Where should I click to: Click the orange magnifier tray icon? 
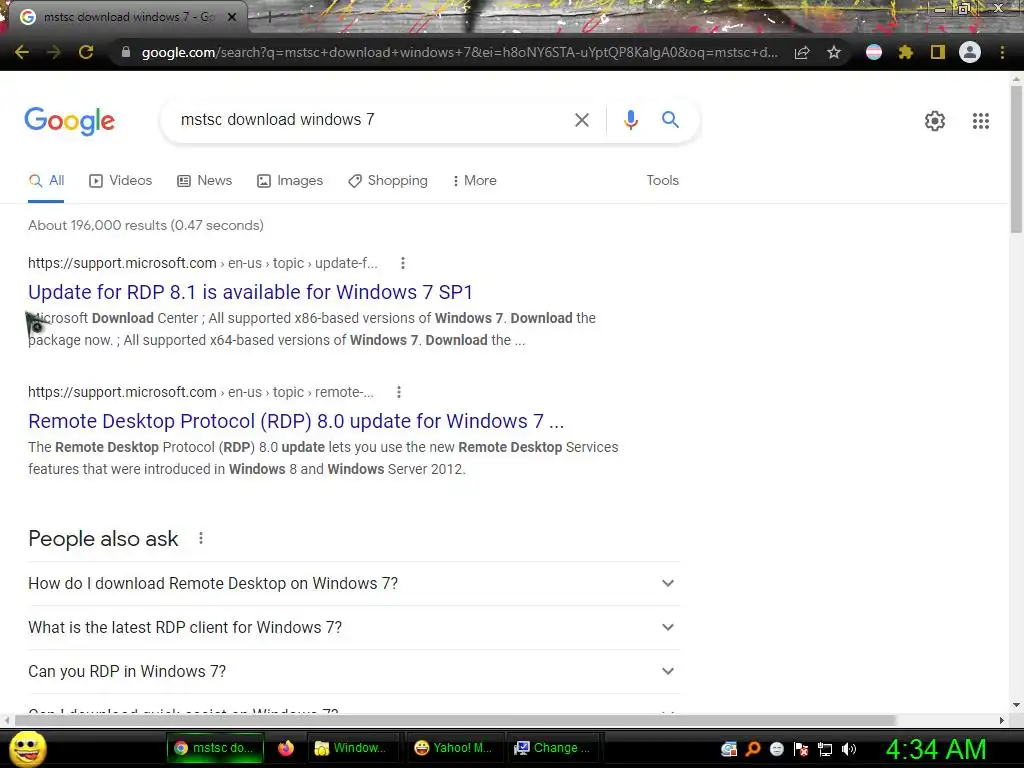pos(753,749)
